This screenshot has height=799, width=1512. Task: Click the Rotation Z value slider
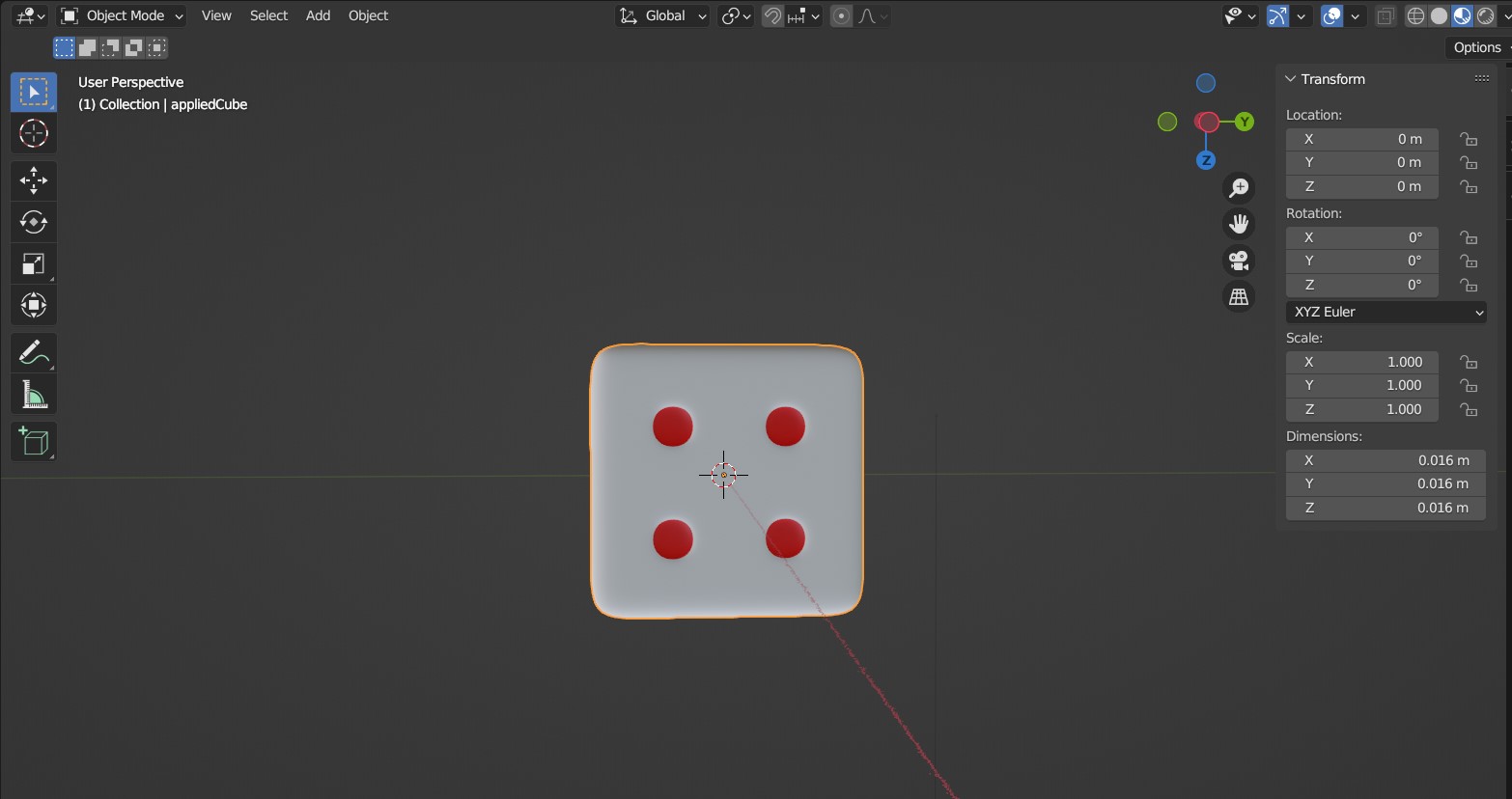click(x=1361, y=285)
